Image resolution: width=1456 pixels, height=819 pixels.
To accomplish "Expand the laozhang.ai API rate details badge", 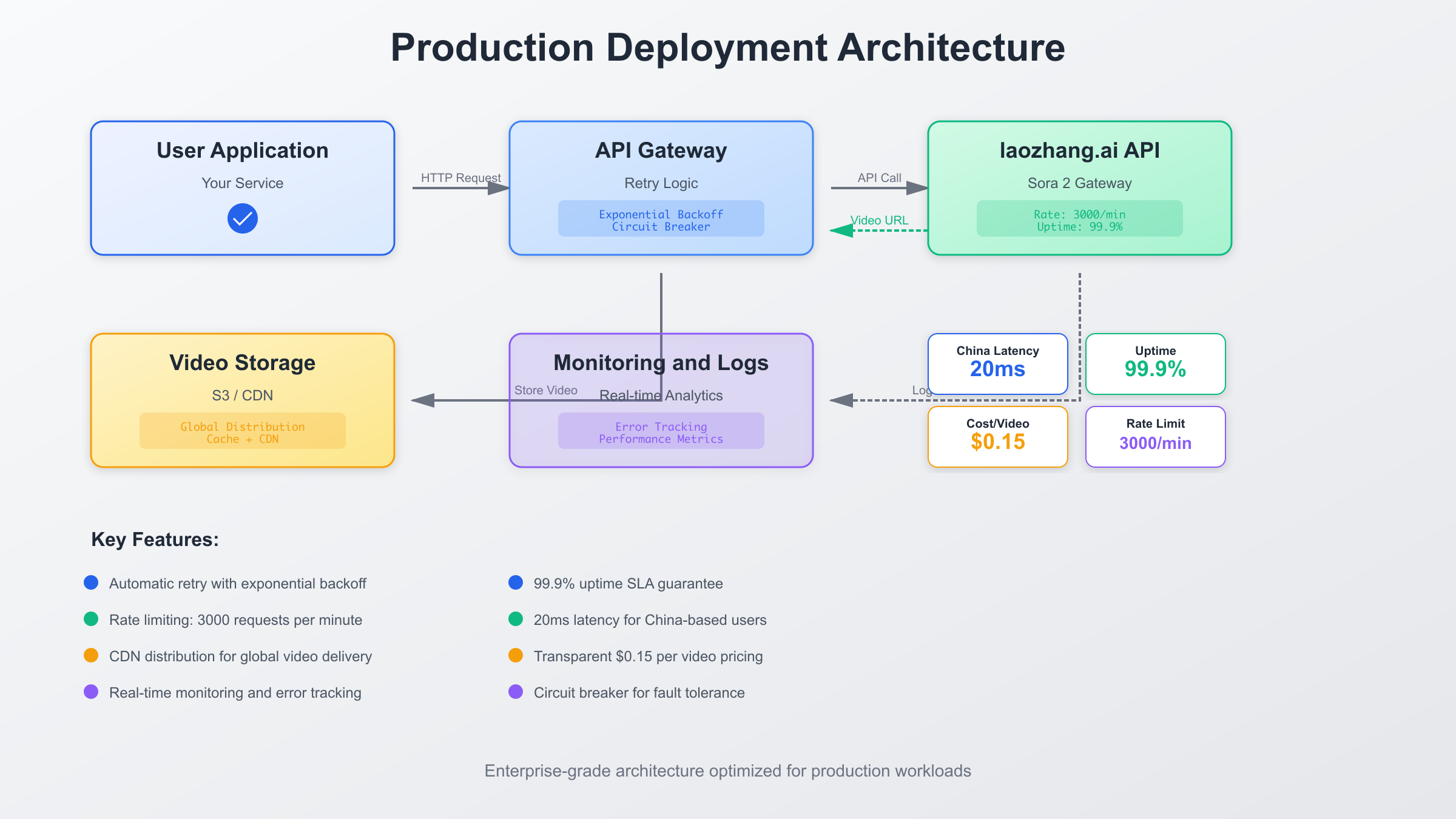I will click(x=1079, y=218).
